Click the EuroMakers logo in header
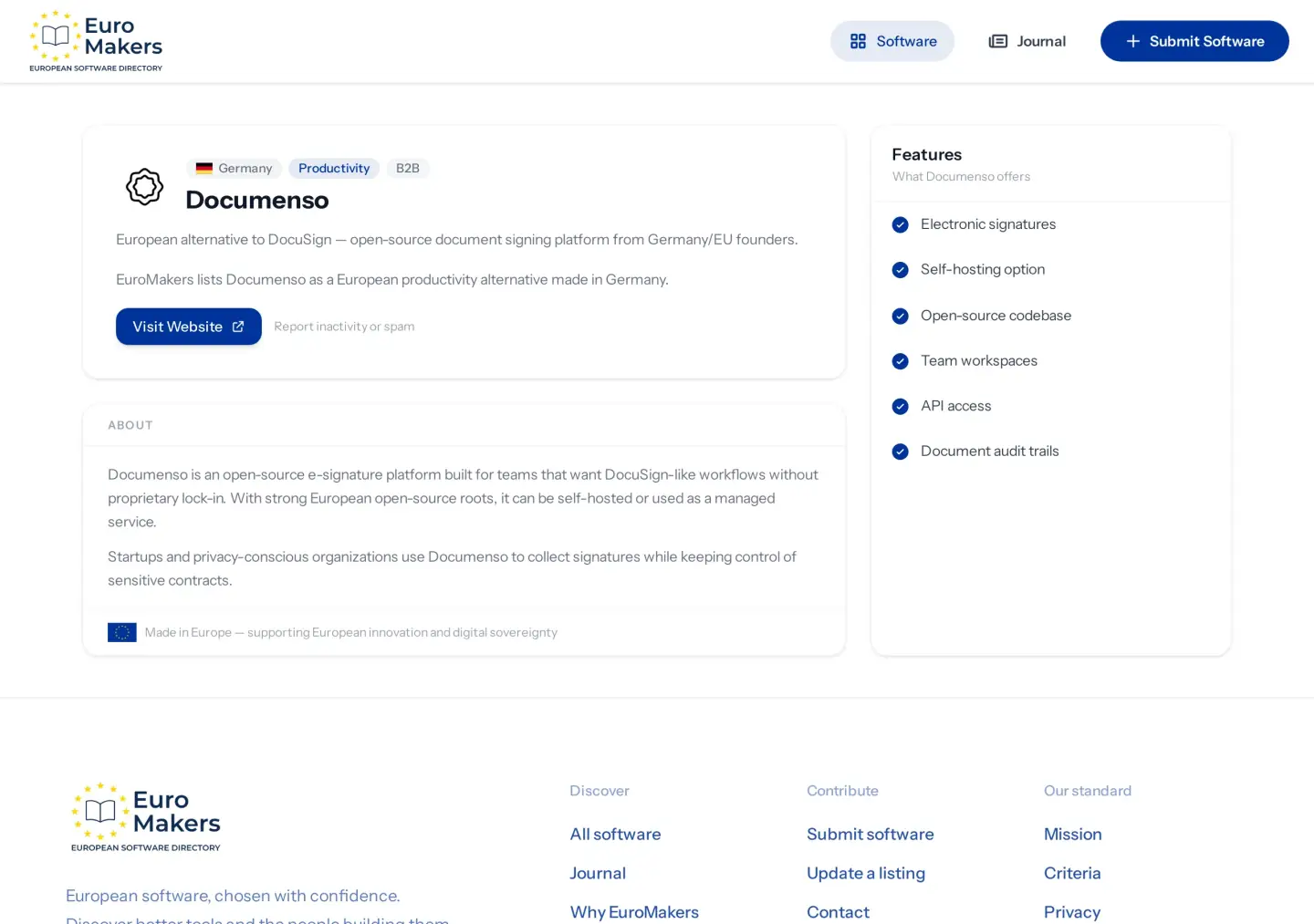 [96, 41]
